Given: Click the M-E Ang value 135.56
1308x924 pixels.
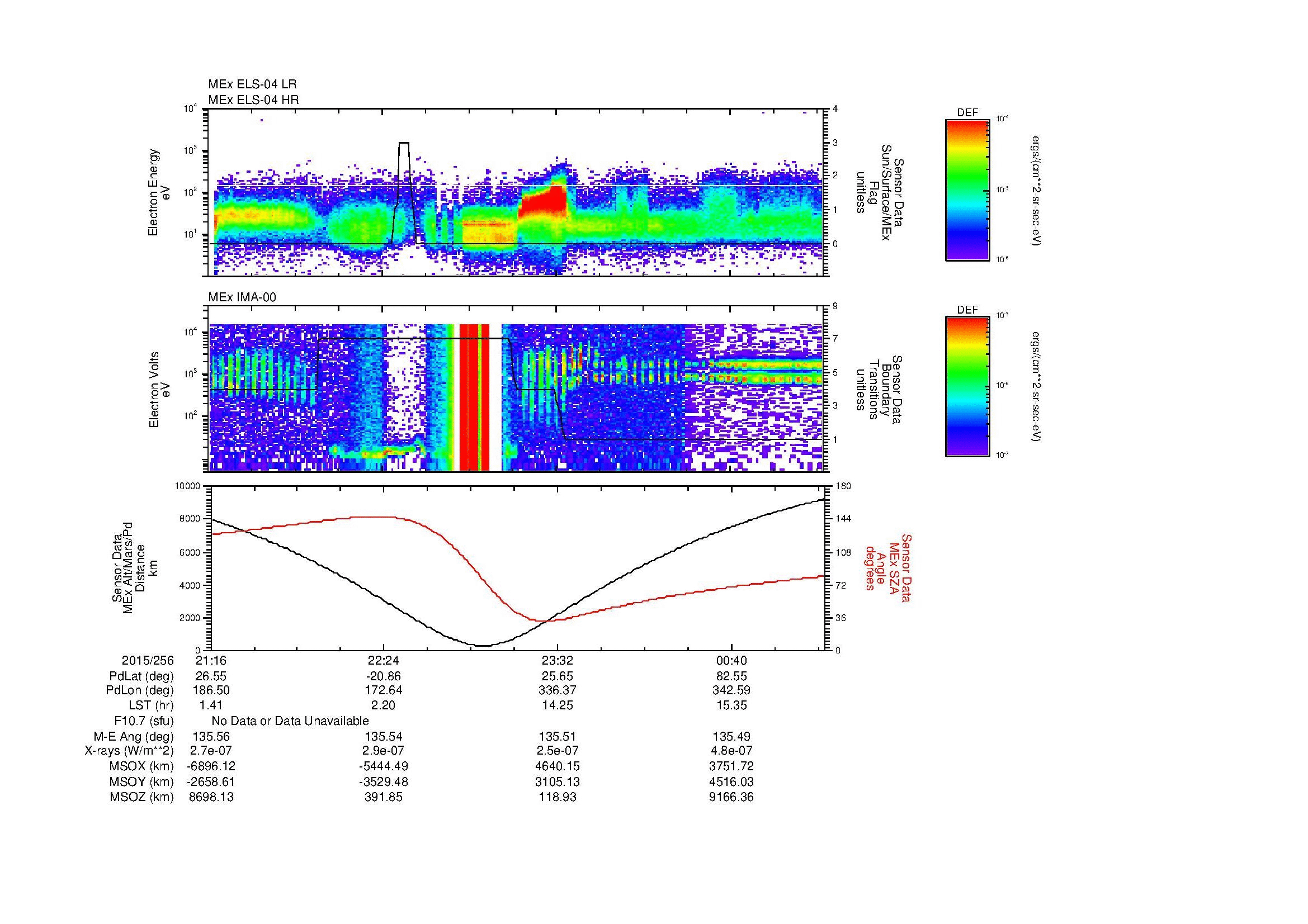Looking at the screenshot, I should [211, 737].
